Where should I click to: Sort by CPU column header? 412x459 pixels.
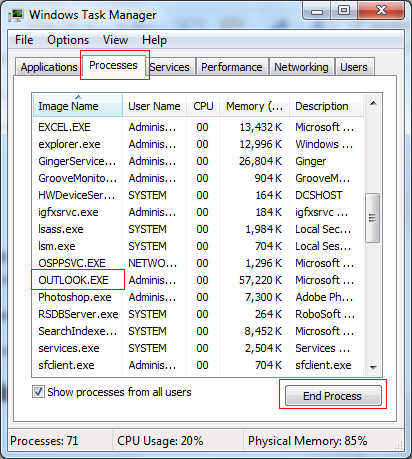203,106
